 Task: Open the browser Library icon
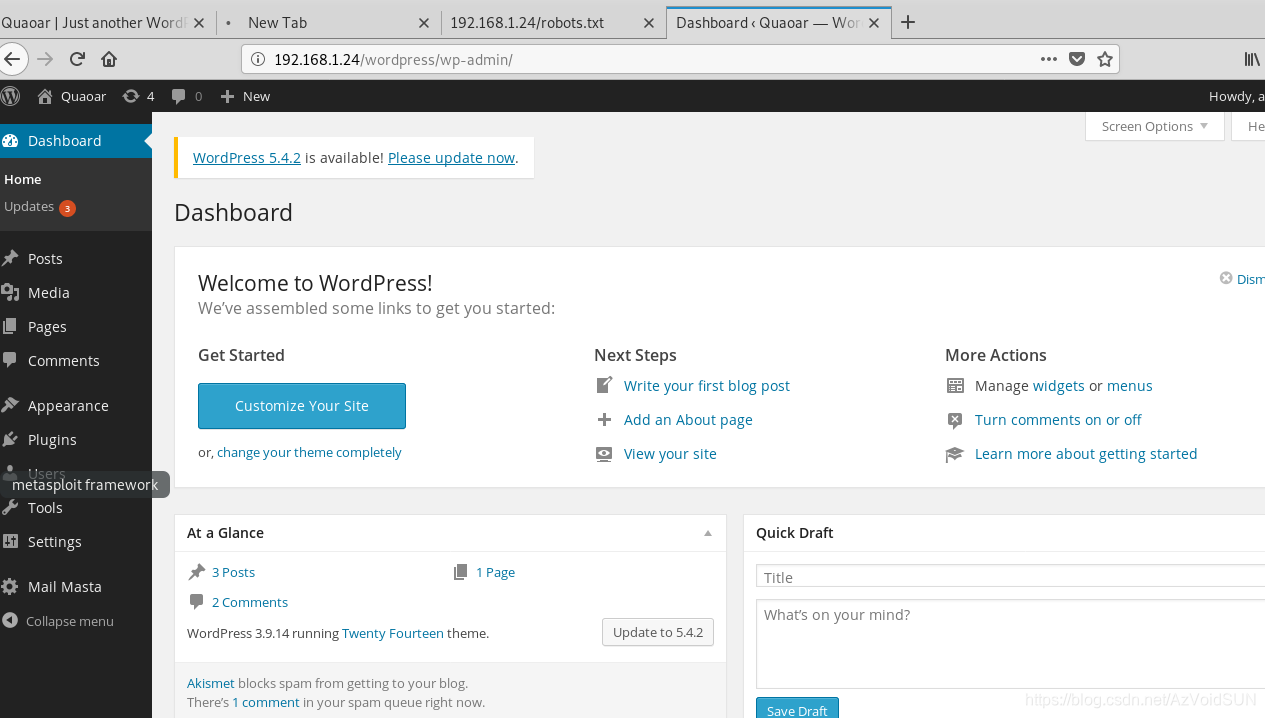coord(1252,59)
